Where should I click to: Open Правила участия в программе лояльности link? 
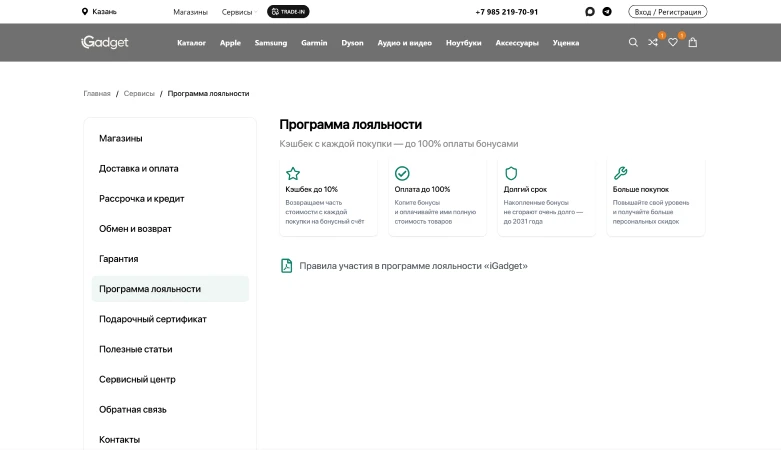(x=413, y=266)
